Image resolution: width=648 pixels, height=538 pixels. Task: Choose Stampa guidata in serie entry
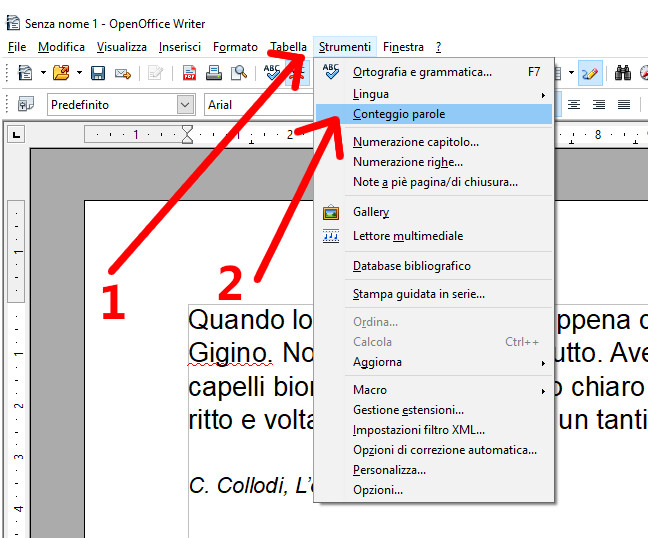pyautogui.click(x=434, y=294)
